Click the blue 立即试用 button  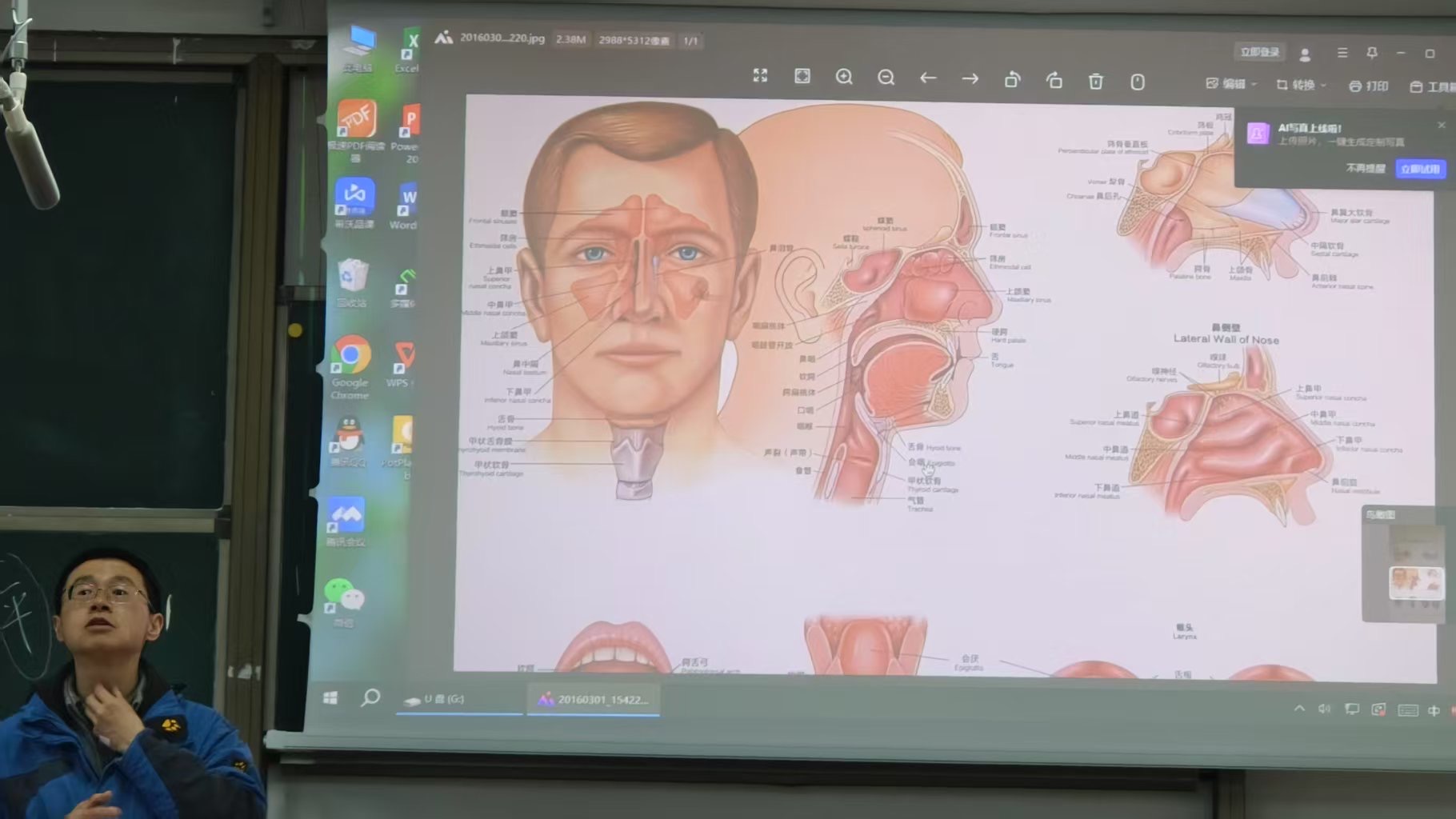[1420, 169]
